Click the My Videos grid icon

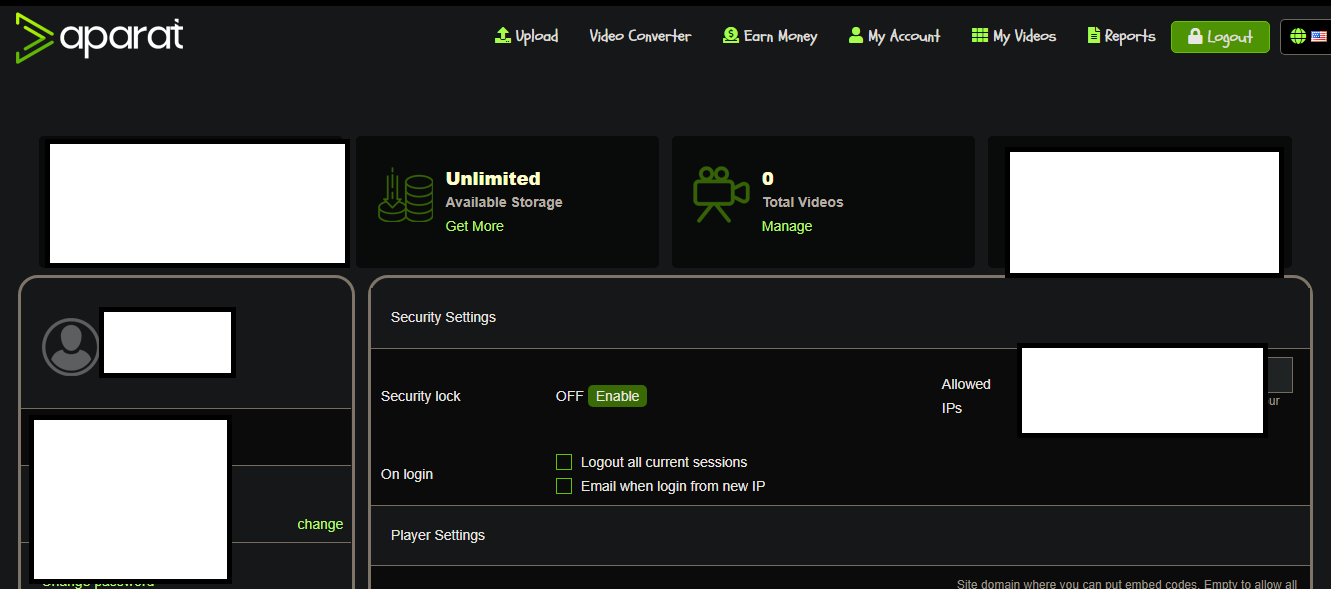980,35
